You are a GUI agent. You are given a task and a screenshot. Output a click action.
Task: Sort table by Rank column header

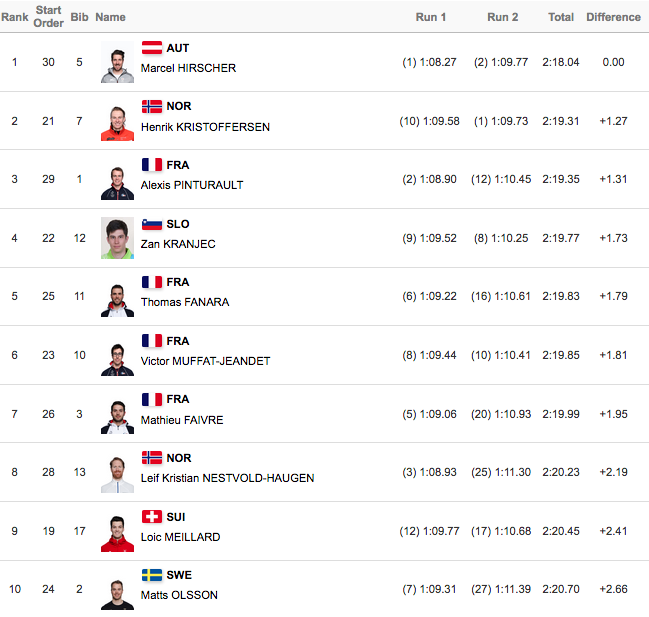pos(15,17)
